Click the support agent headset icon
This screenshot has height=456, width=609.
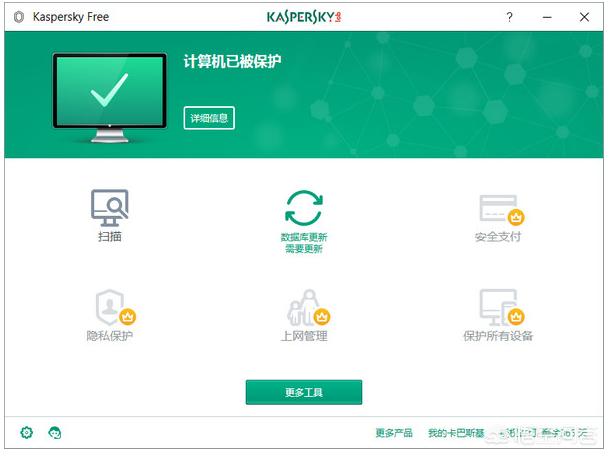pos(55,432)
